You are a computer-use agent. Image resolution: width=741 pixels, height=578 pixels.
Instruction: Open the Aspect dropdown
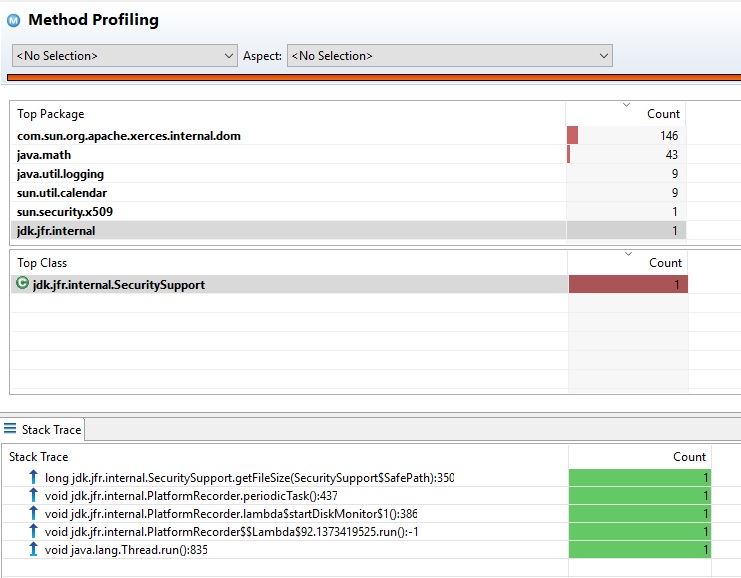pos(449,56)
